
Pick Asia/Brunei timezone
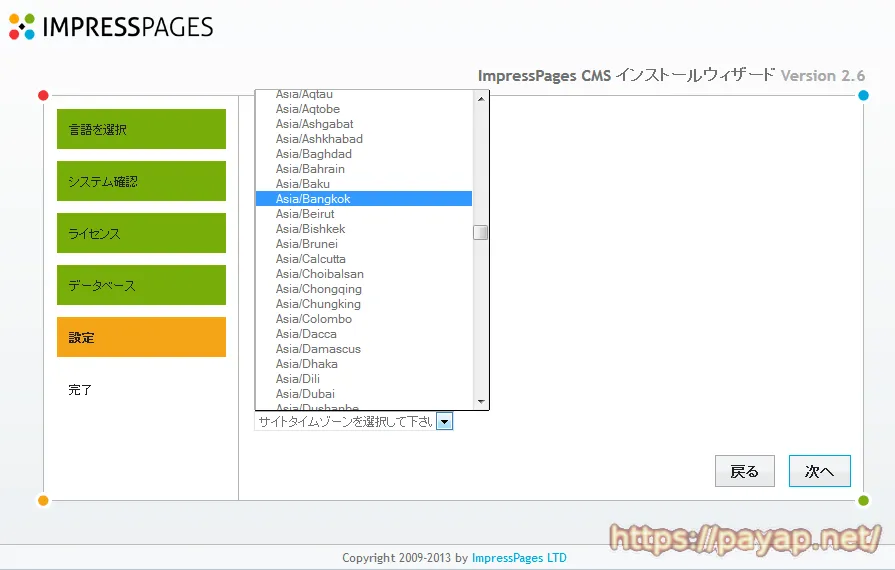364,244
